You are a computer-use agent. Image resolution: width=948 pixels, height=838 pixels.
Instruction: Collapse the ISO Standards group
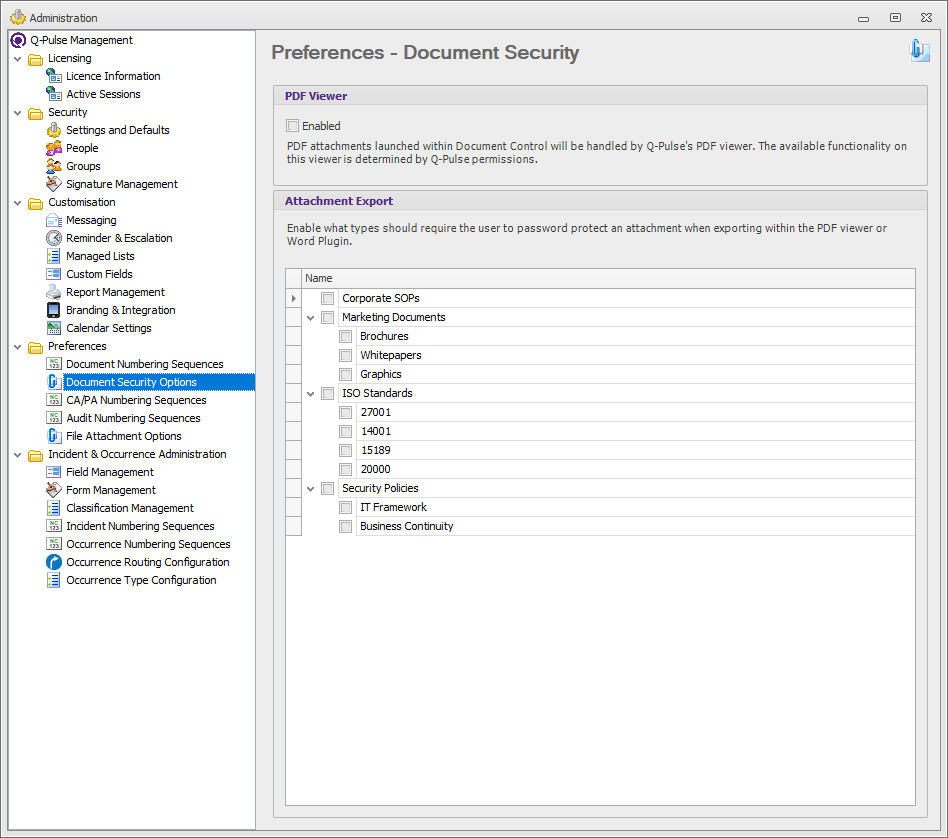click(311, 394)
